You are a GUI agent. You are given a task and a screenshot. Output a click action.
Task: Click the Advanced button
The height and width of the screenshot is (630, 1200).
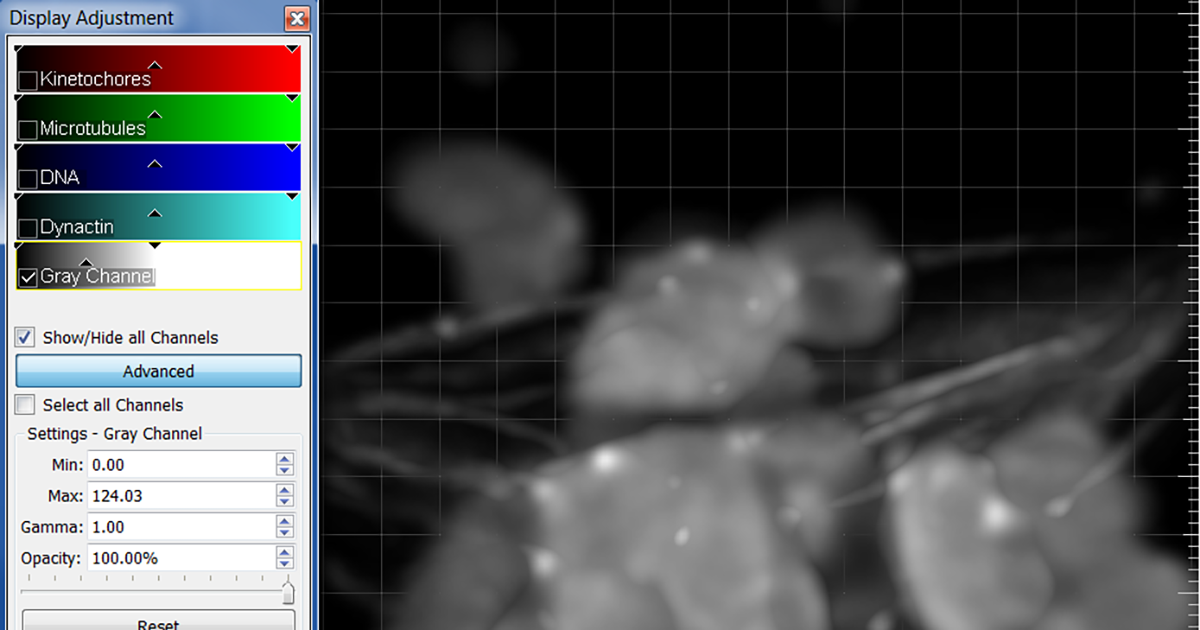[x=158, y=371]
